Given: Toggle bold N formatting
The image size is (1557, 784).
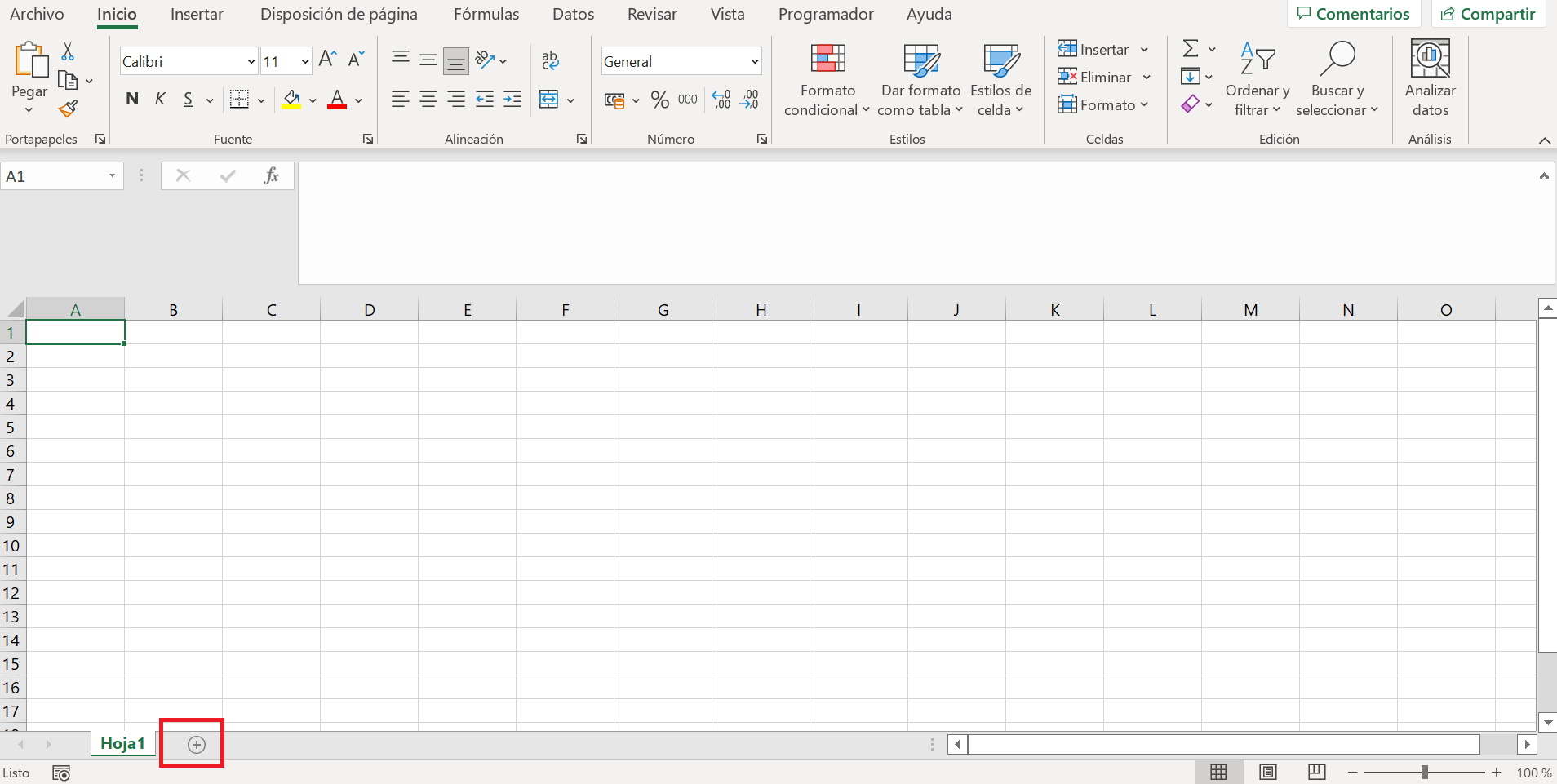Looking at the screenshot, I should [132, 100].
